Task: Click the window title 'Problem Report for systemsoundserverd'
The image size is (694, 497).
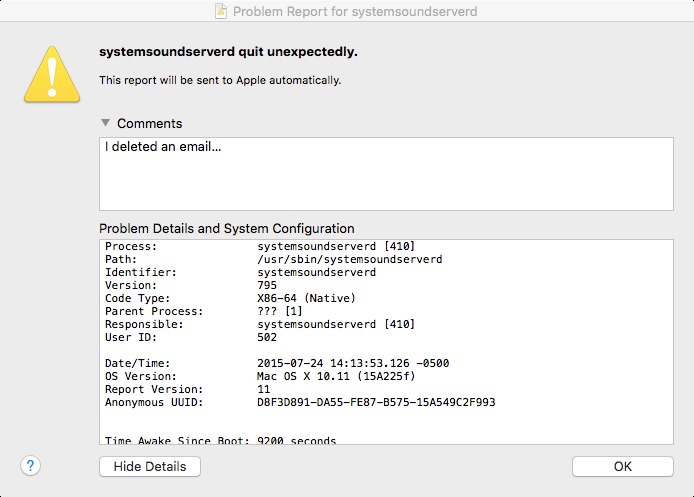Action: pos(357,12)
